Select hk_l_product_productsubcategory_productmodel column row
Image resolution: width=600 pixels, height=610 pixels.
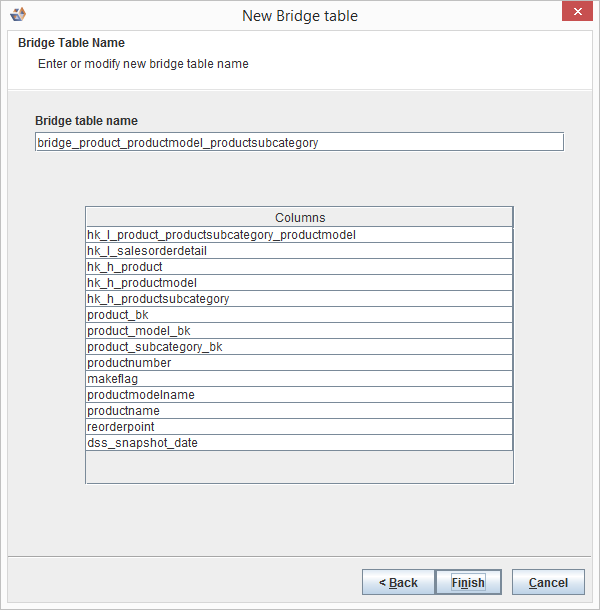pos(299,235)
